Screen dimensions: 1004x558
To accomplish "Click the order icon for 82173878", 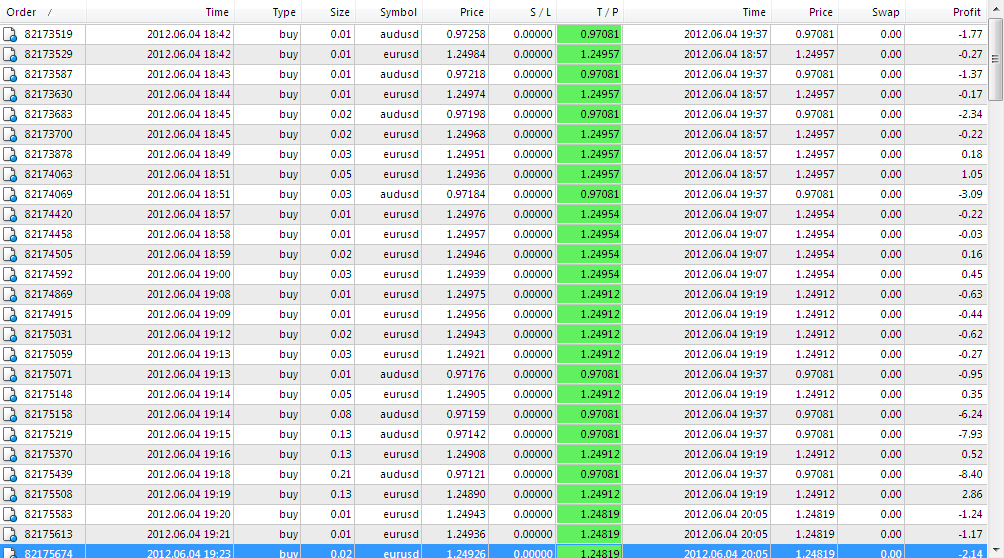I will pyautogui.click(x=10, y=154).
